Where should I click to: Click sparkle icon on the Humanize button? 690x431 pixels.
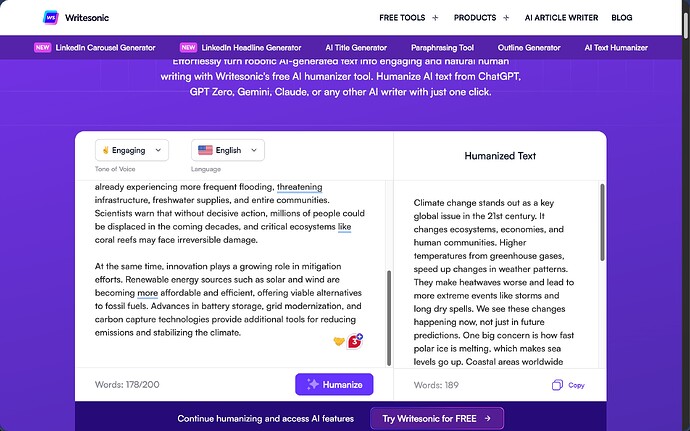(x=312, y=384)
